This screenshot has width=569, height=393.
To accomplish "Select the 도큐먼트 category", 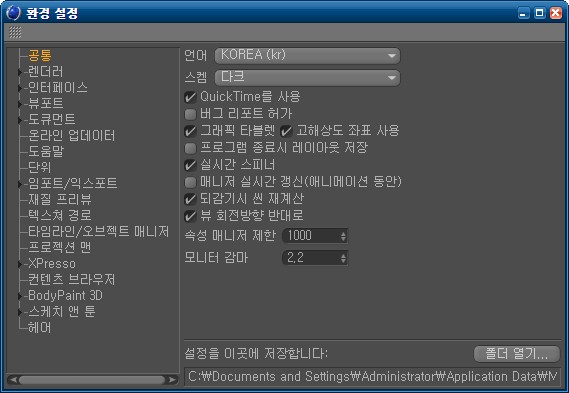I will 52,119.
